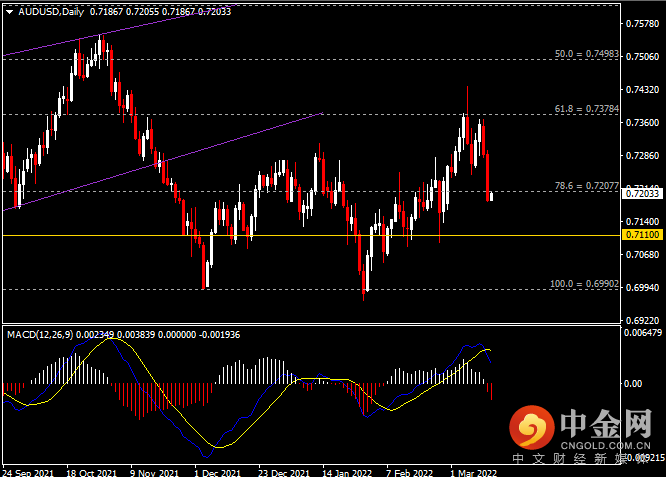
Task: Select the 78.6 = 0.72077 Fibonacci label
Action: click(587, 186)
